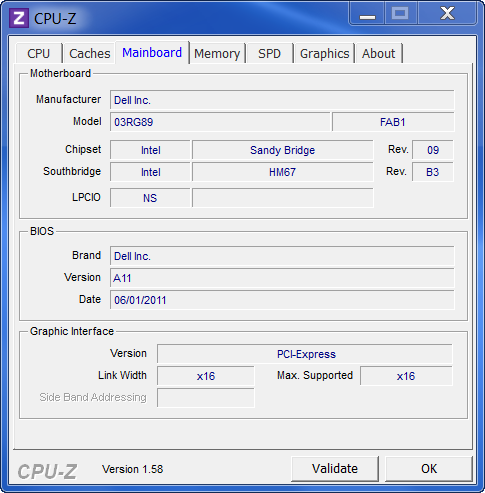485x493 pixels.
Task: Click the Max. Supported label
Action: [x=315, y=375]
